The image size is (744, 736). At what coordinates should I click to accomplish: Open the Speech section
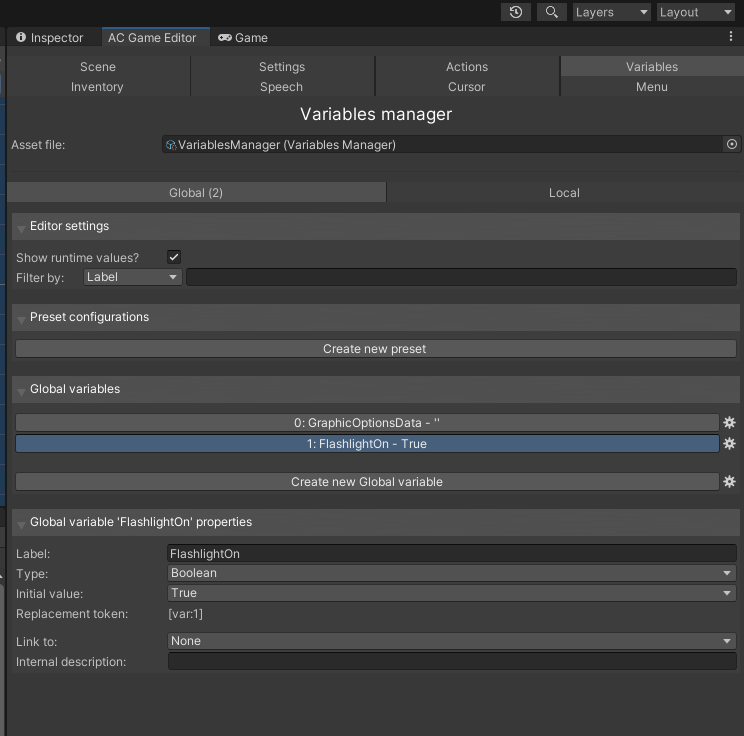coord(281,87)
